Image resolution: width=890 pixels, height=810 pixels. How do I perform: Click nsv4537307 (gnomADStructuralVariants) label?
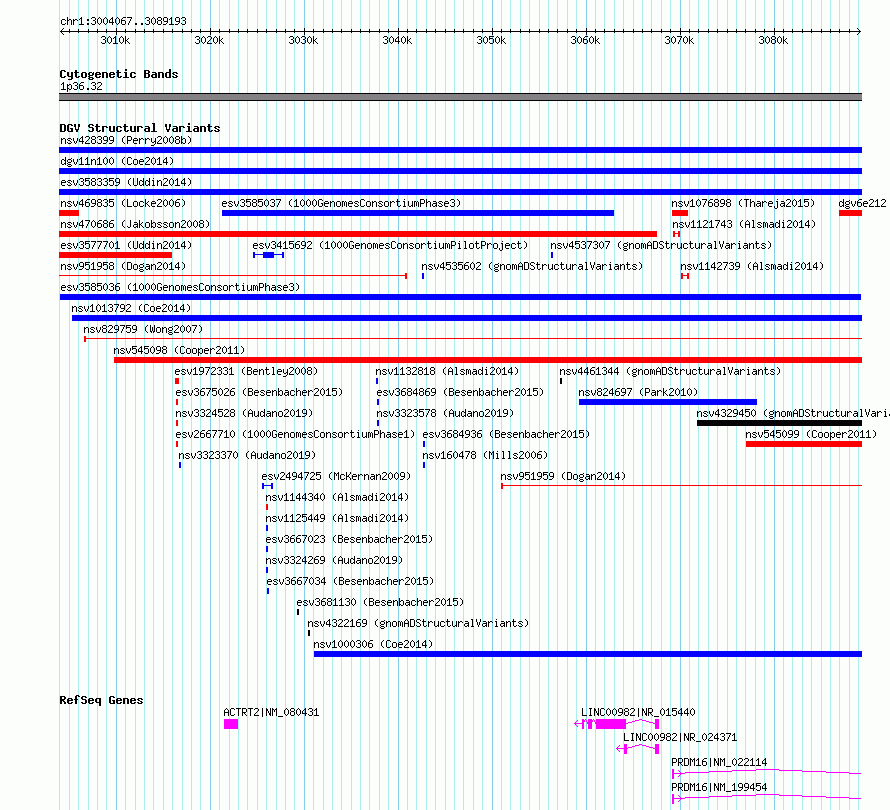point(661,245)
